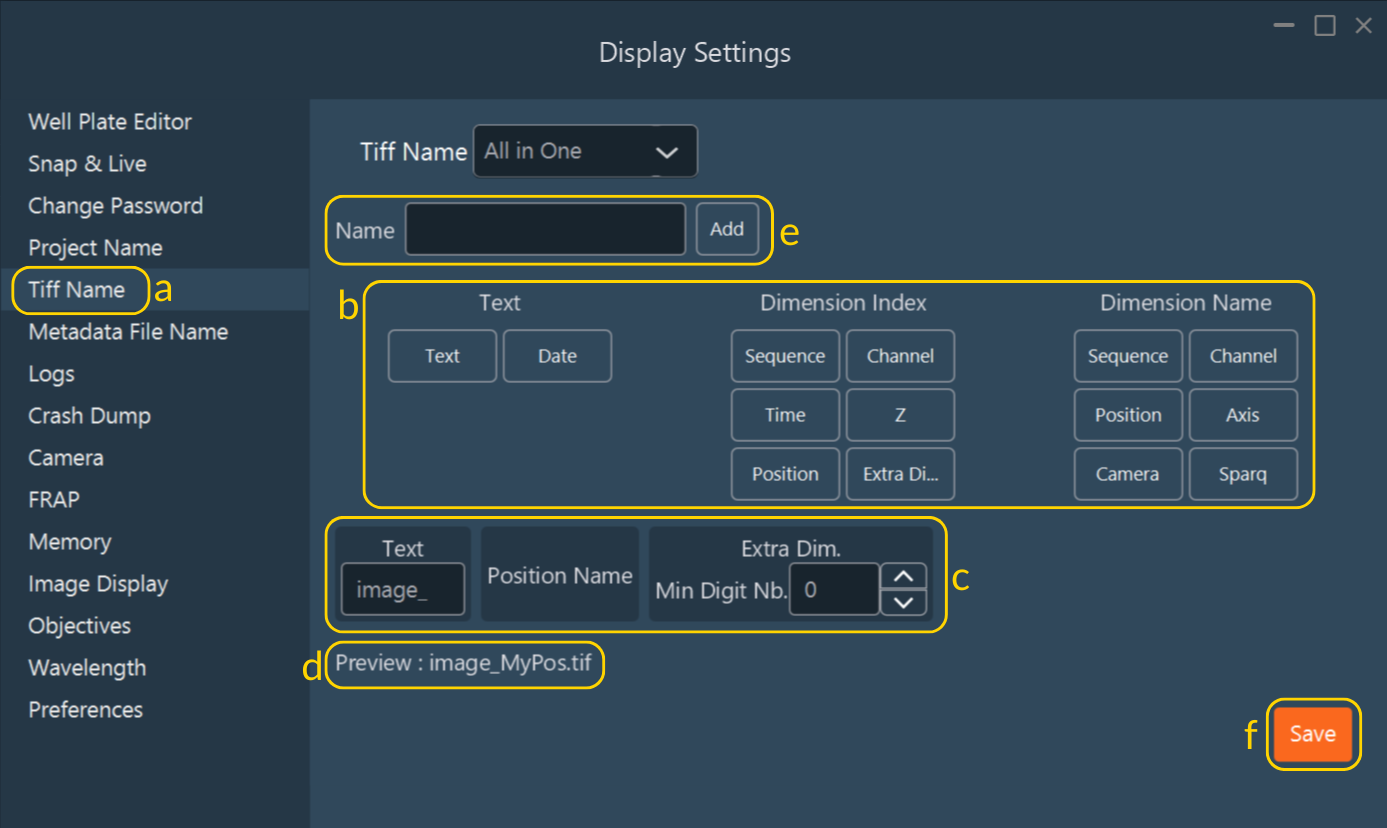Add Dimension Name Sparq element
The image size is (1387, 828).
1243,474
